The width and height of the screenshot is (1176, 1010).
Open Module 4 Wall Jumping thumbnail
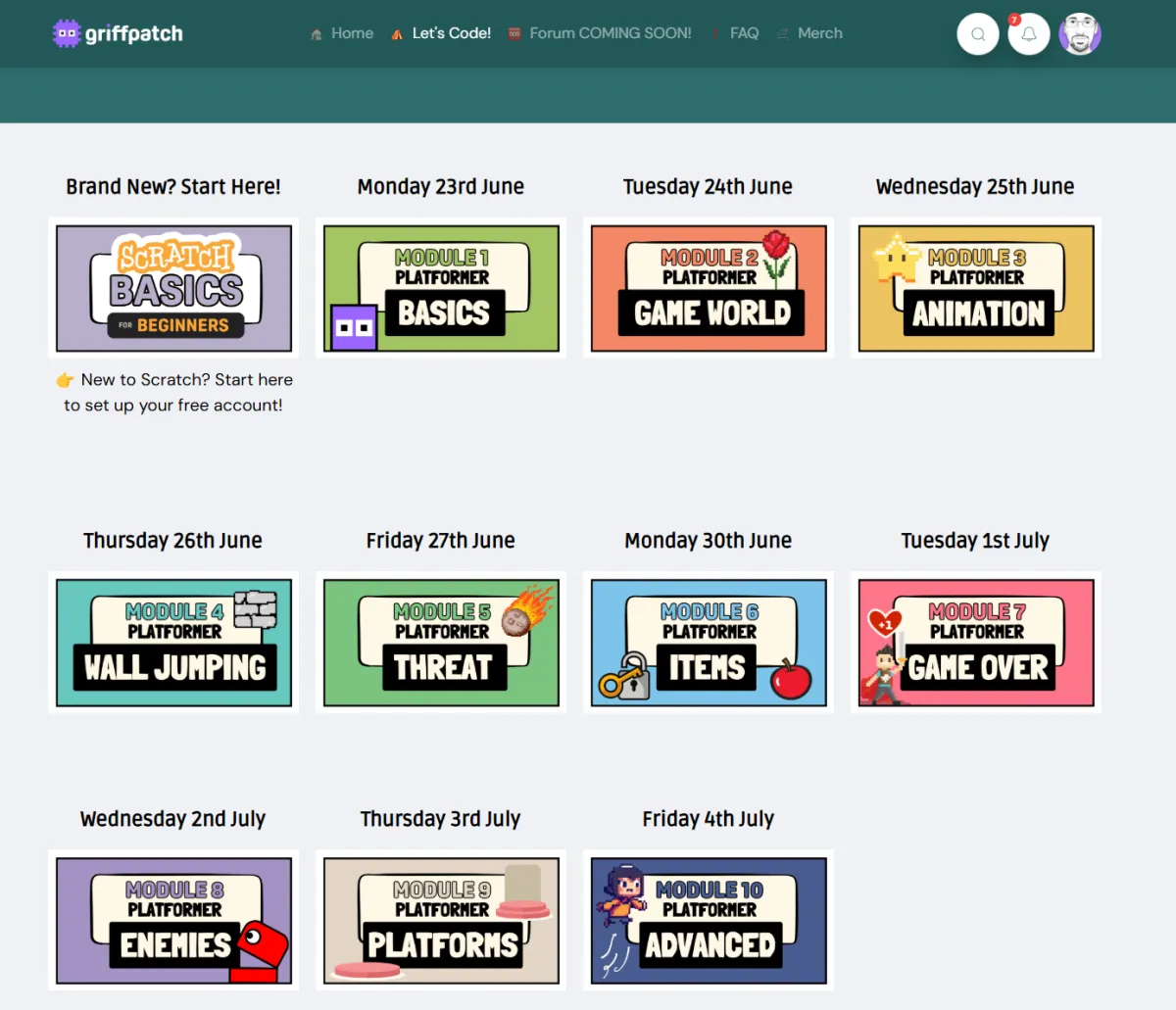[173, 643]
